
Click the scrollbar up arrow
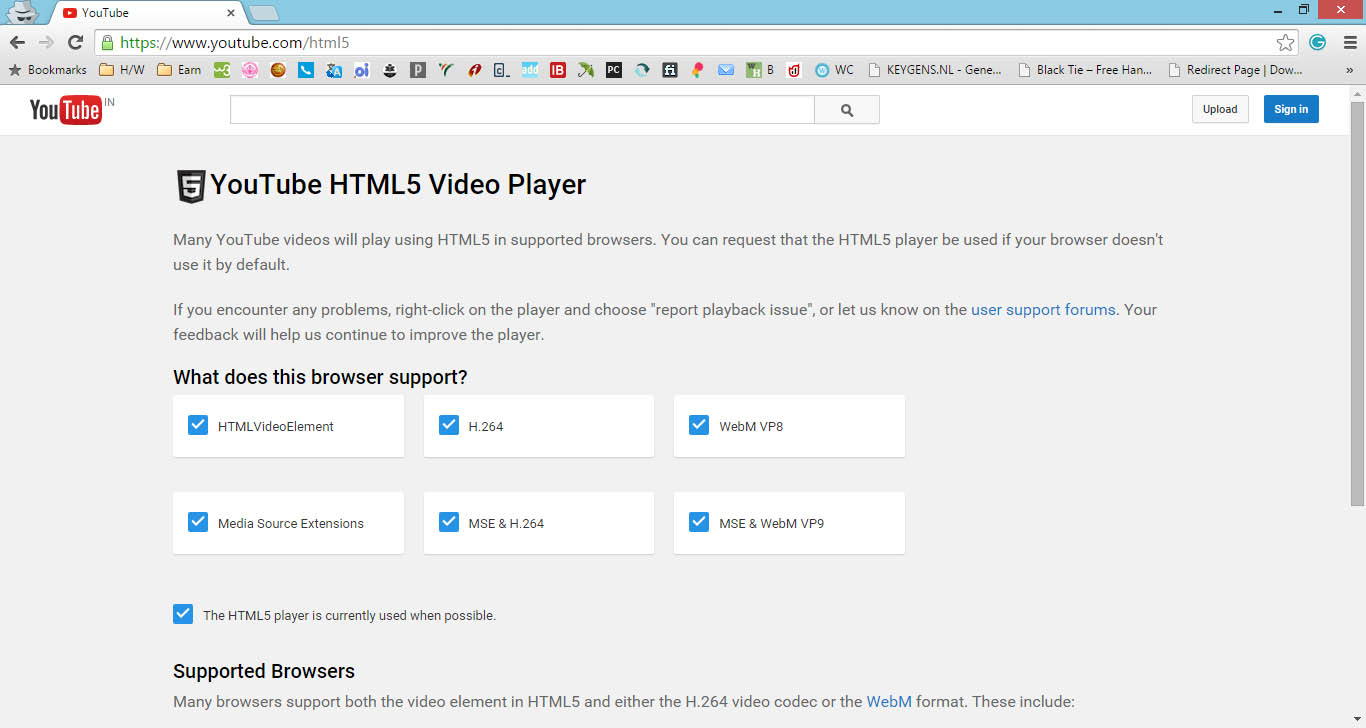click(1357, 93)
